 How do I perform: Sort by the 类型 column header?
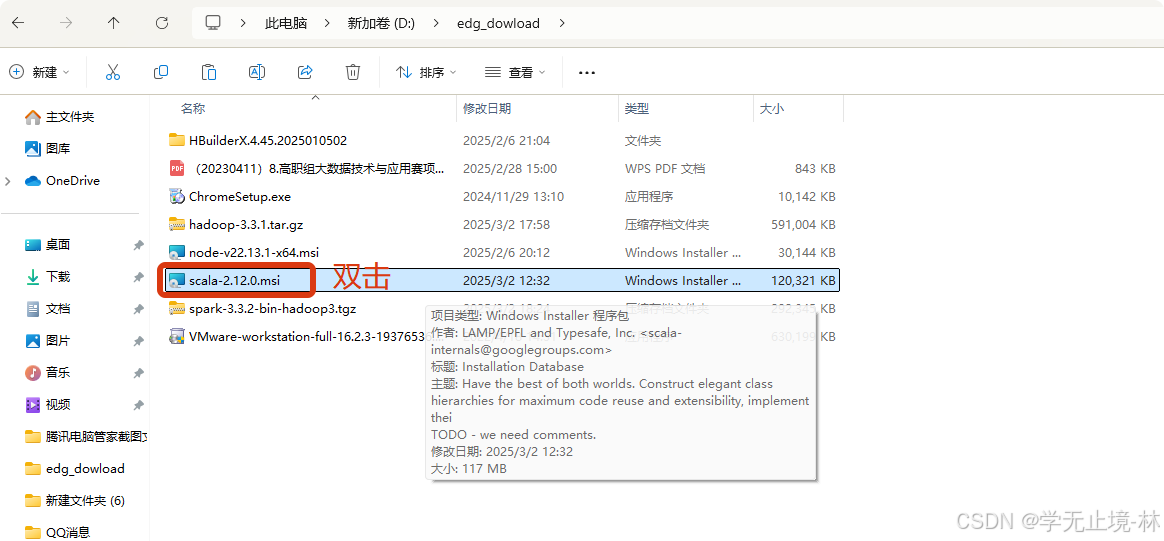637,108
